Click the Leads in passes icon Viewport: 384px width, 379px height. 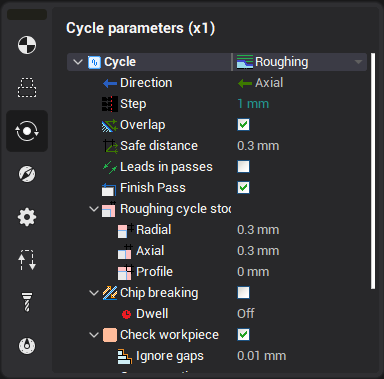pyautogui.click(x=110, y=167)
